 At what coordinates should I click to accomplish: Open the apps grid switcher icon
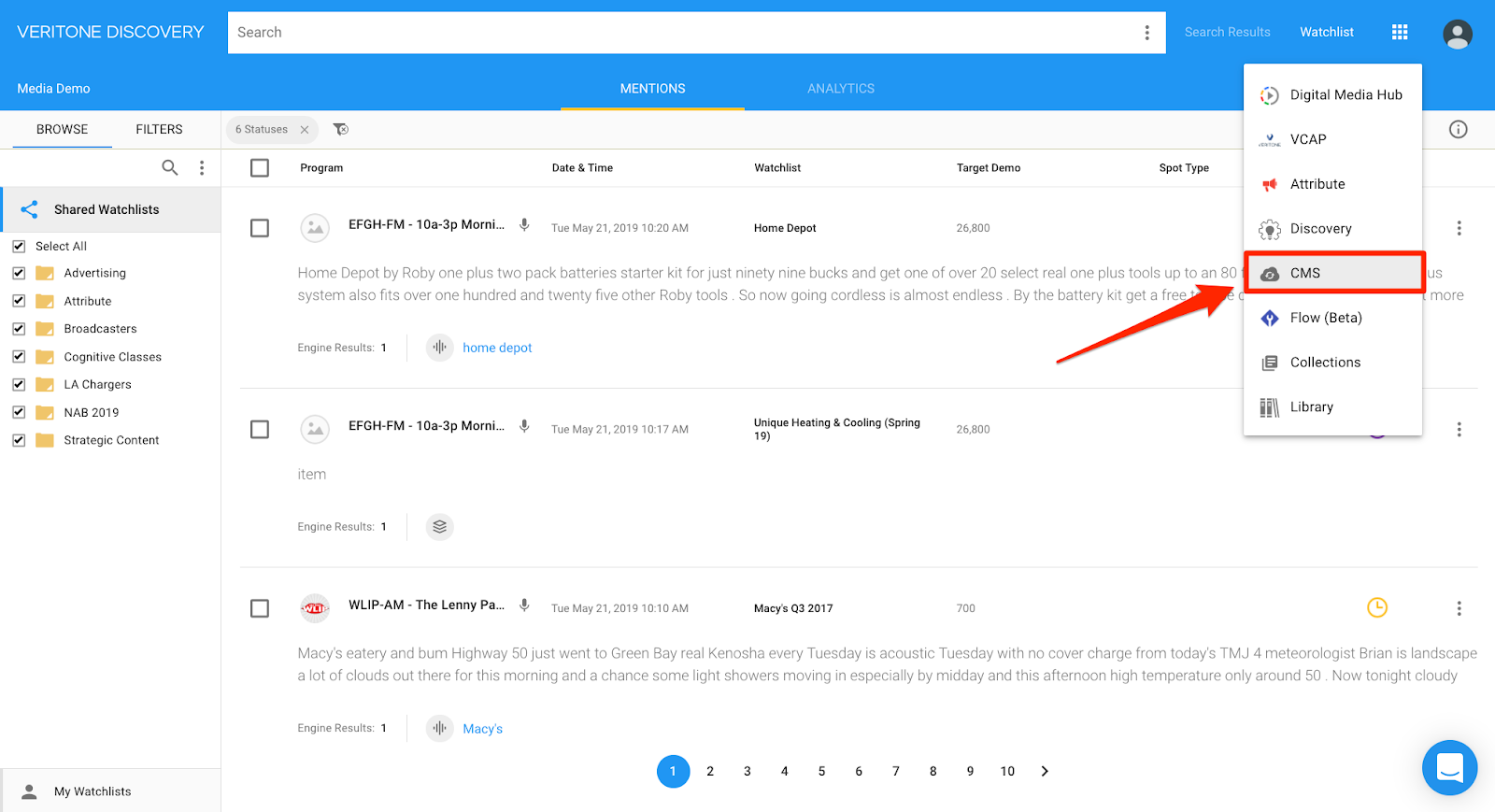[x=1399, y=33]
